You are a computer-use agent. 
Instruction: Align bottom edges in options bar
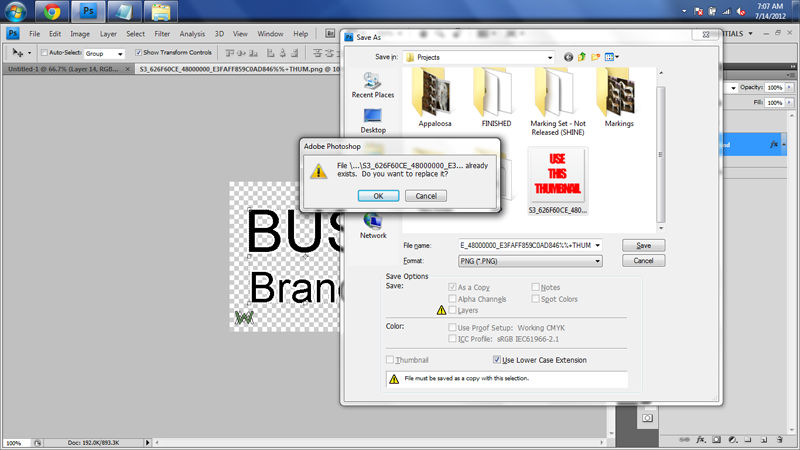click(x=253, y=53)
